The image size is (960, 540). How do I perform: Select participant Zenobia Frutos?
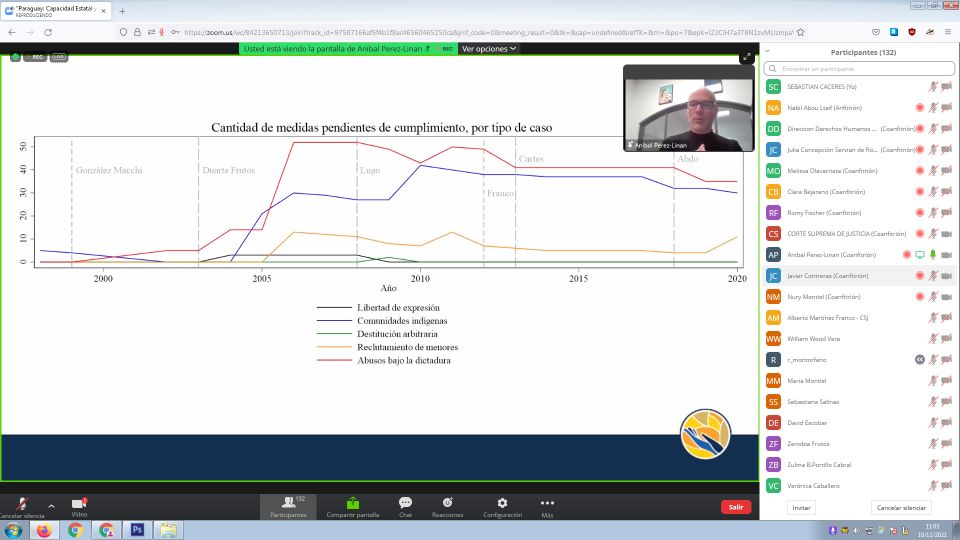click(x=860, y=444)
